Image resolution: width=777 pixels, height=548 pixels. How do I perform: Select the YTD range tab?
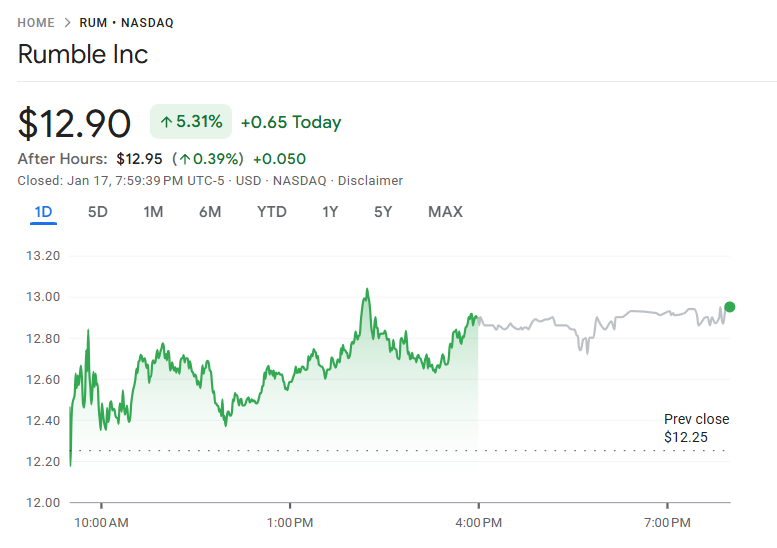click(271, 212)
